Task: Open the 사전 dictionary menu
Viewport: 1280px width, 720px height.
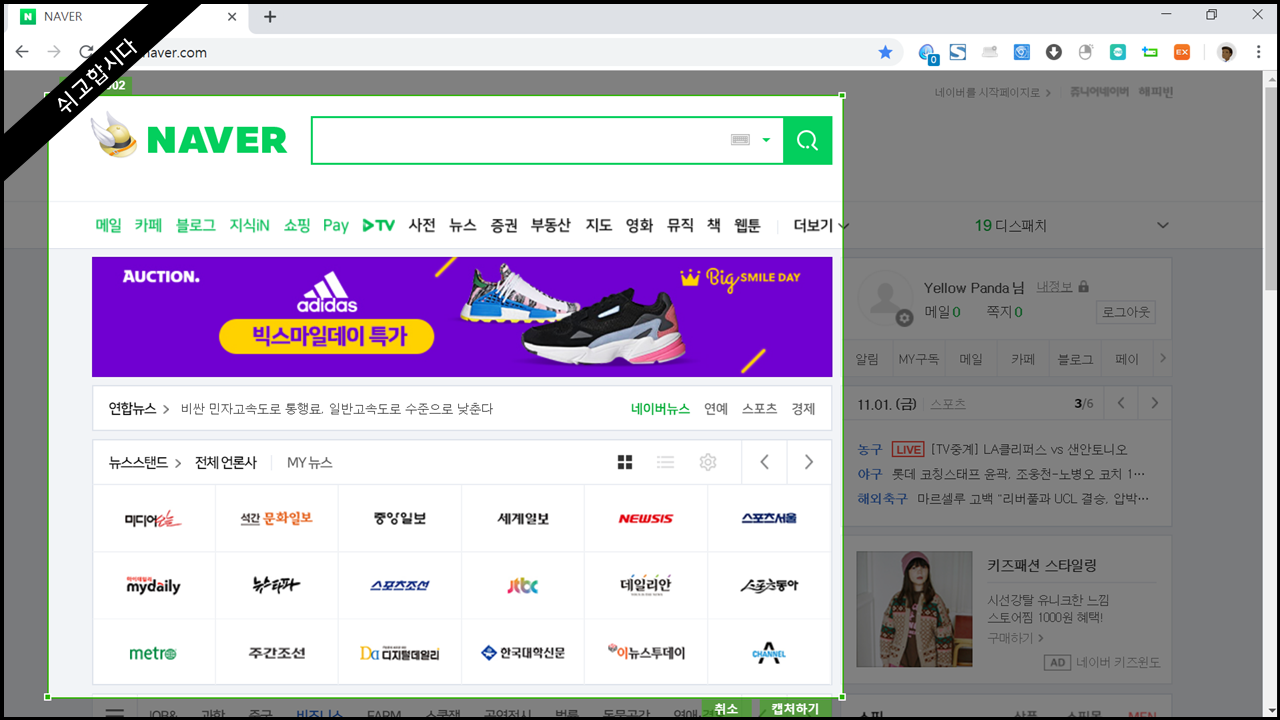Action: [422, 225]
